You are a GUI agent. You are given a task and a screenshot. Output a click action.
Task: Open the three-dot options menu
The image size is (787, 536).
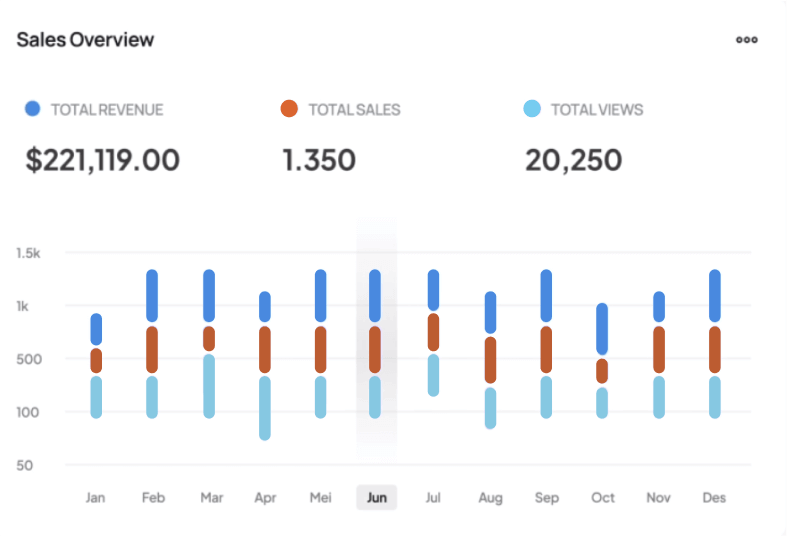click(x=746, y=40)
